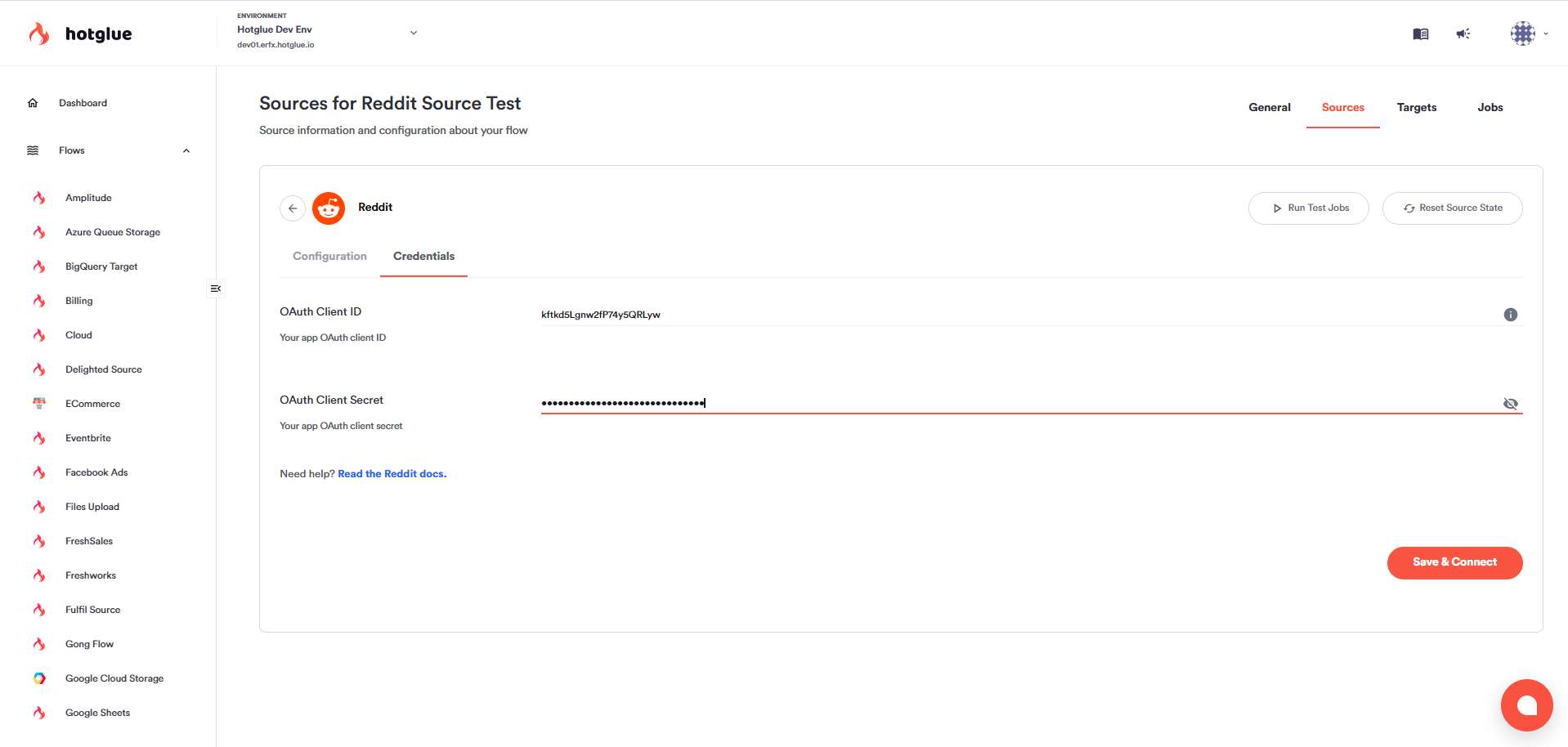Open the Targets tab
The height and width of the screenshot is (747, 1568).
pyautogui.click(x=1417, y=107)
